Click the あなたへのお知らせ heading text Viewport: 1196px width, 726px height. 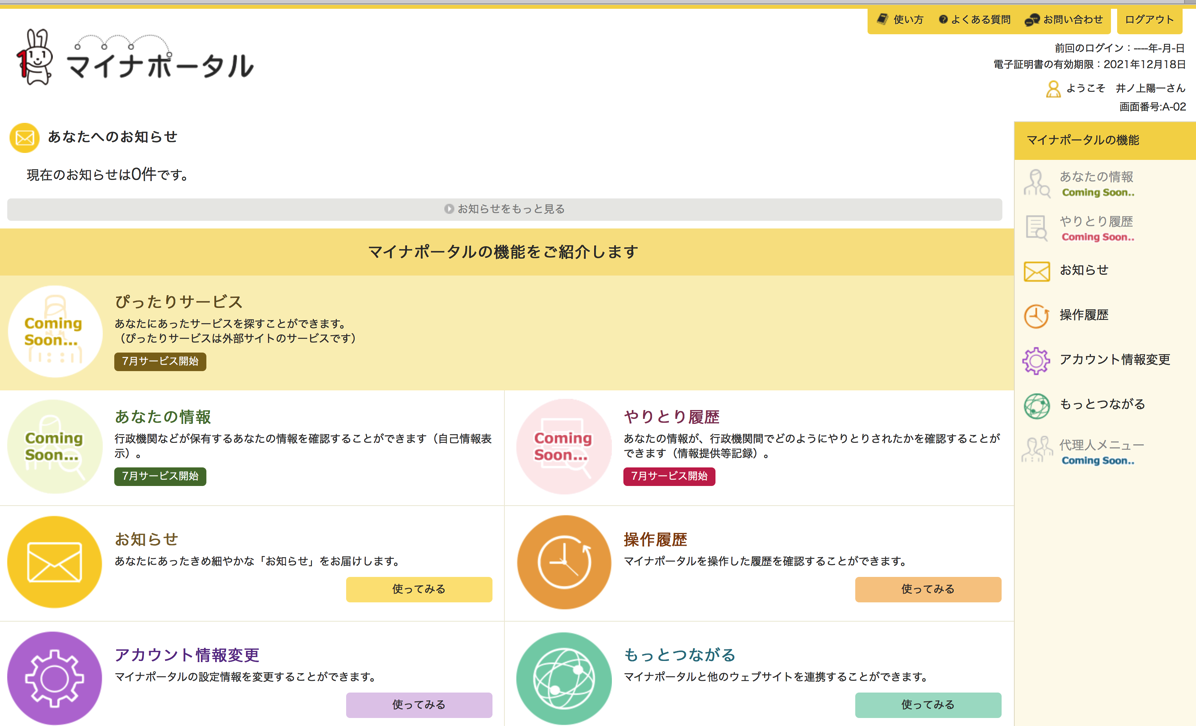113,137
